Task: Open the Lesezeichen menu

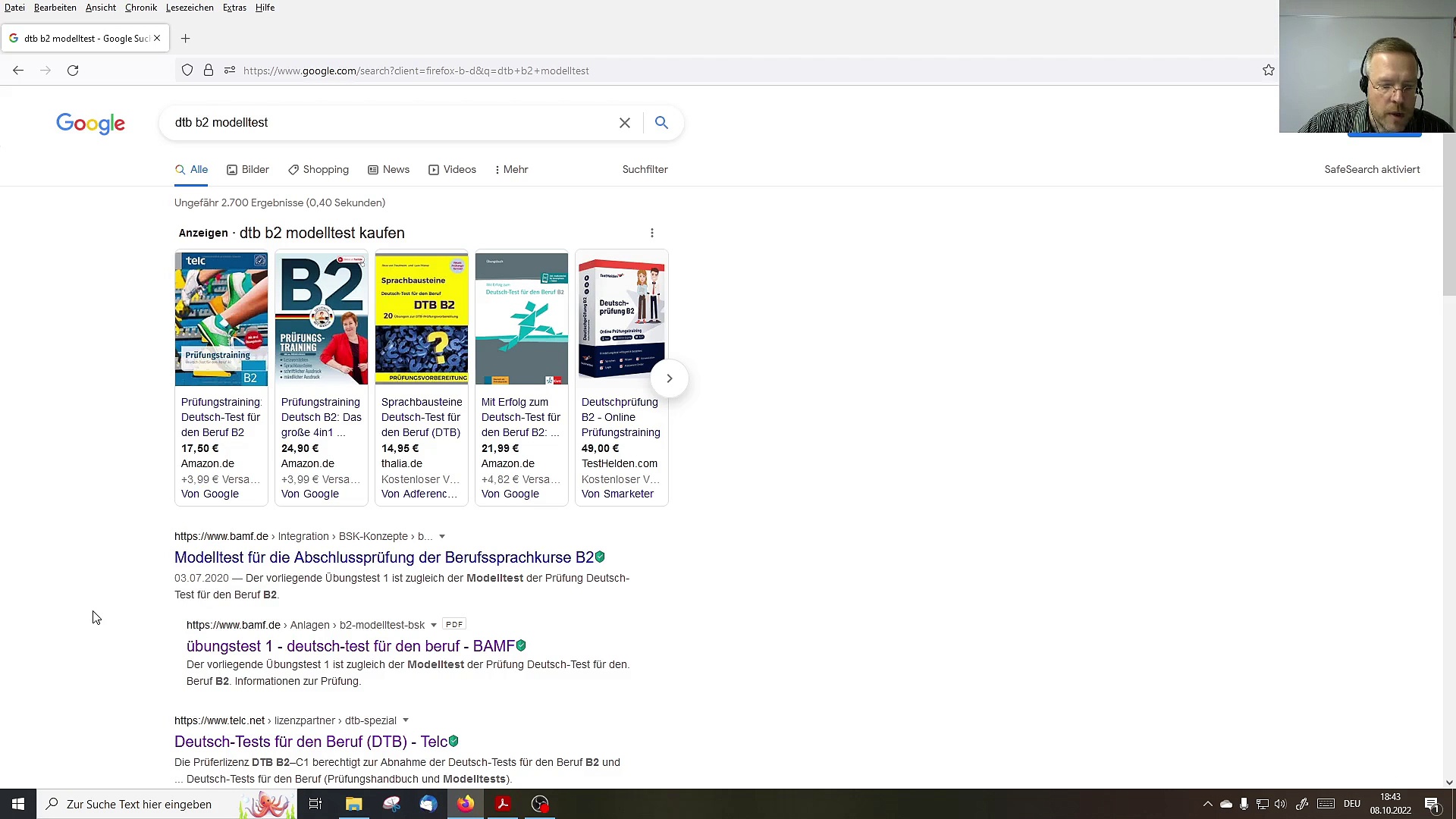Action: click(190, 8)
